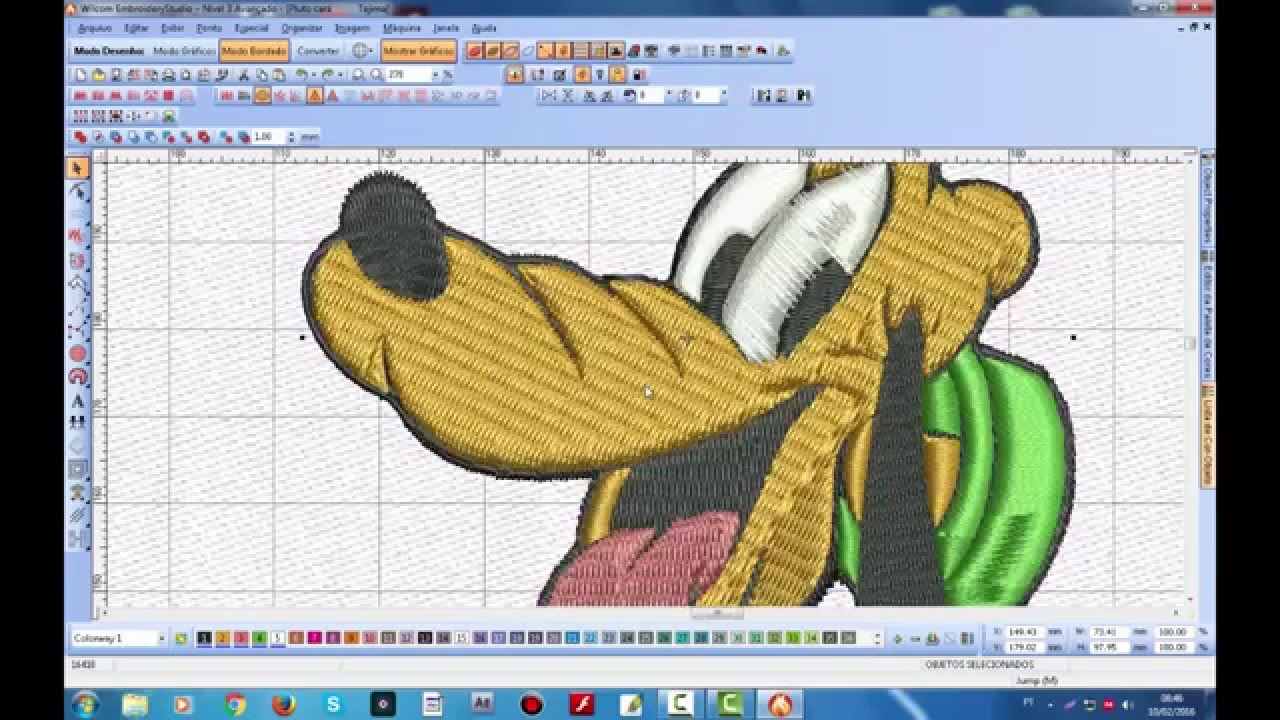Open Flash icon in taskbar

pos(581,704)
